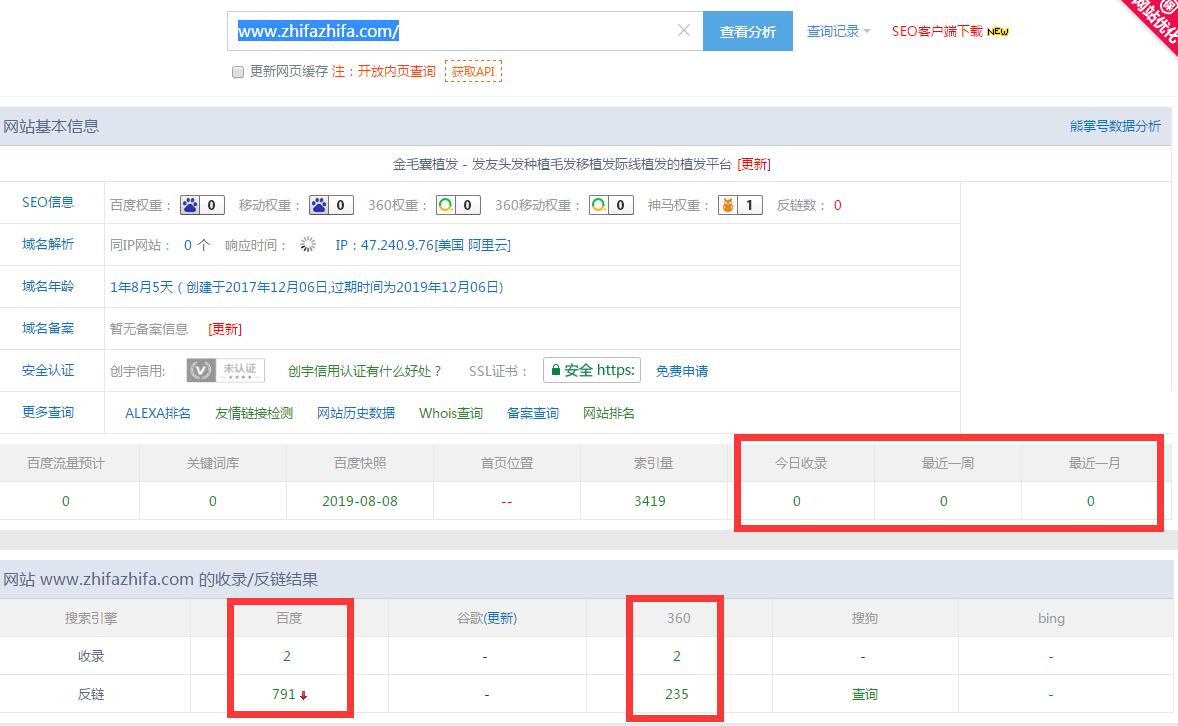Click inside the URL input field
Screen dimensions: 1178x726
[465, 31]
